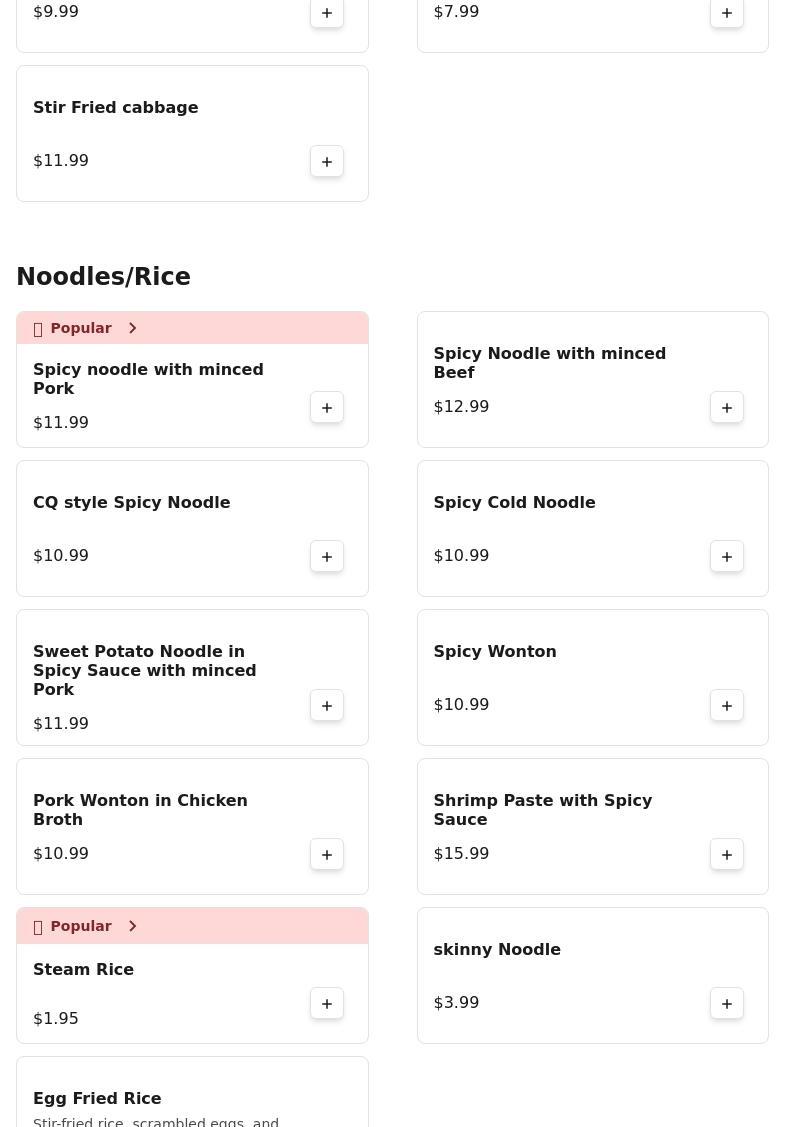Image resolution: width=785 pixels, height=1127 pixels.
Task: Add Spicy Noodle with minced Beef
Action: [x=727, y=407]
